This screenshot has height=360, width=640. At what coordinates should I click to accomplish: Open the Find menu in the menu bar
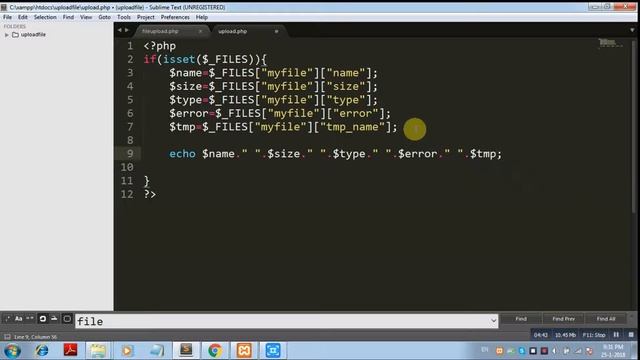pos(68,17)
